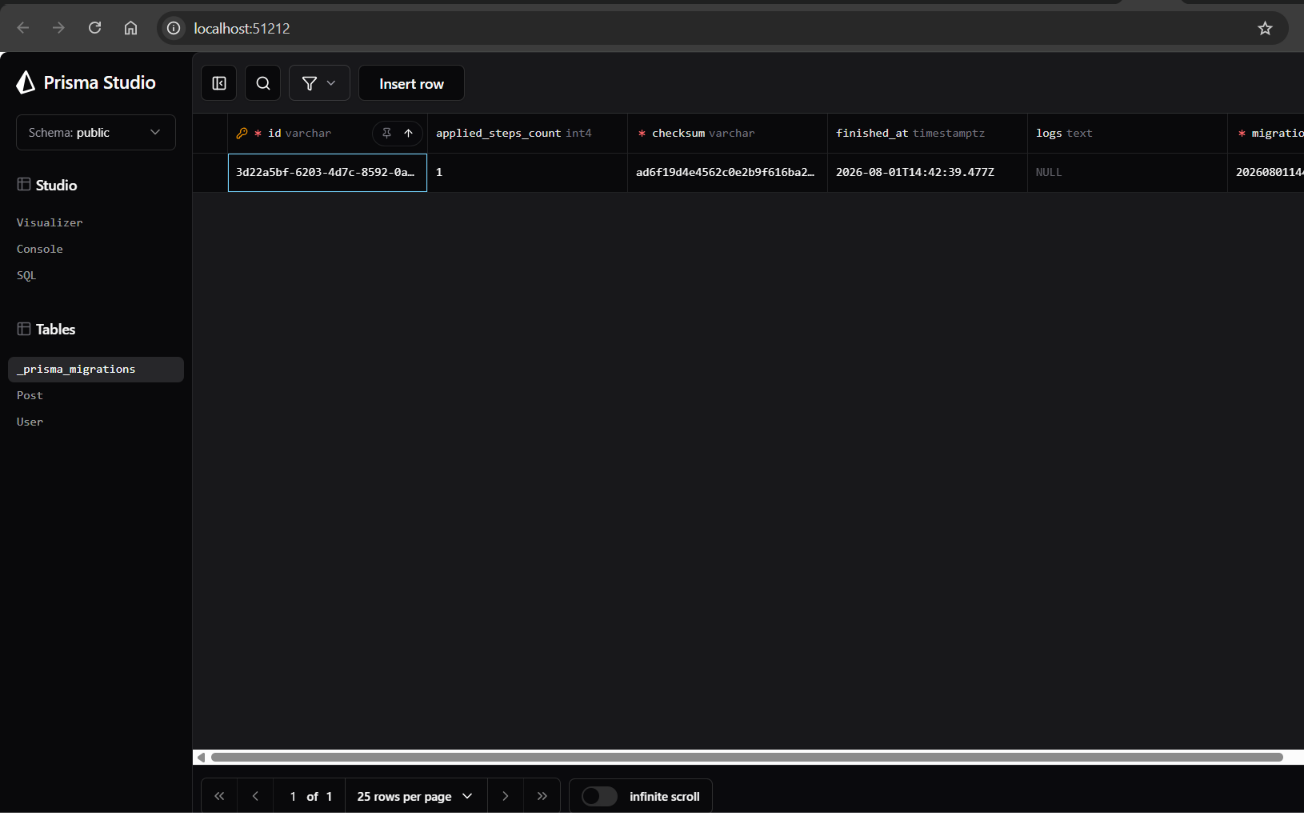Select the Post table
The height and width of the screenshot is (813, 1304).
[30, 395]
